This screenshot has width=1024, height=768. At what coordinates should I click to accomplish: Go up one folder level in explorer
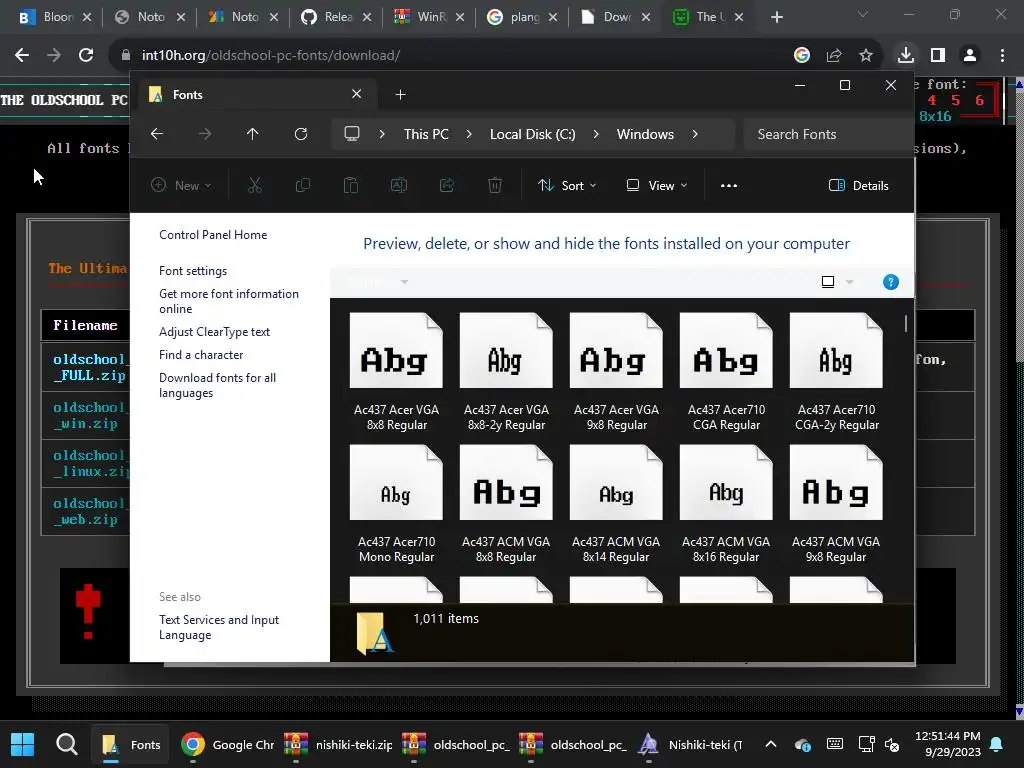pos(253,134)
